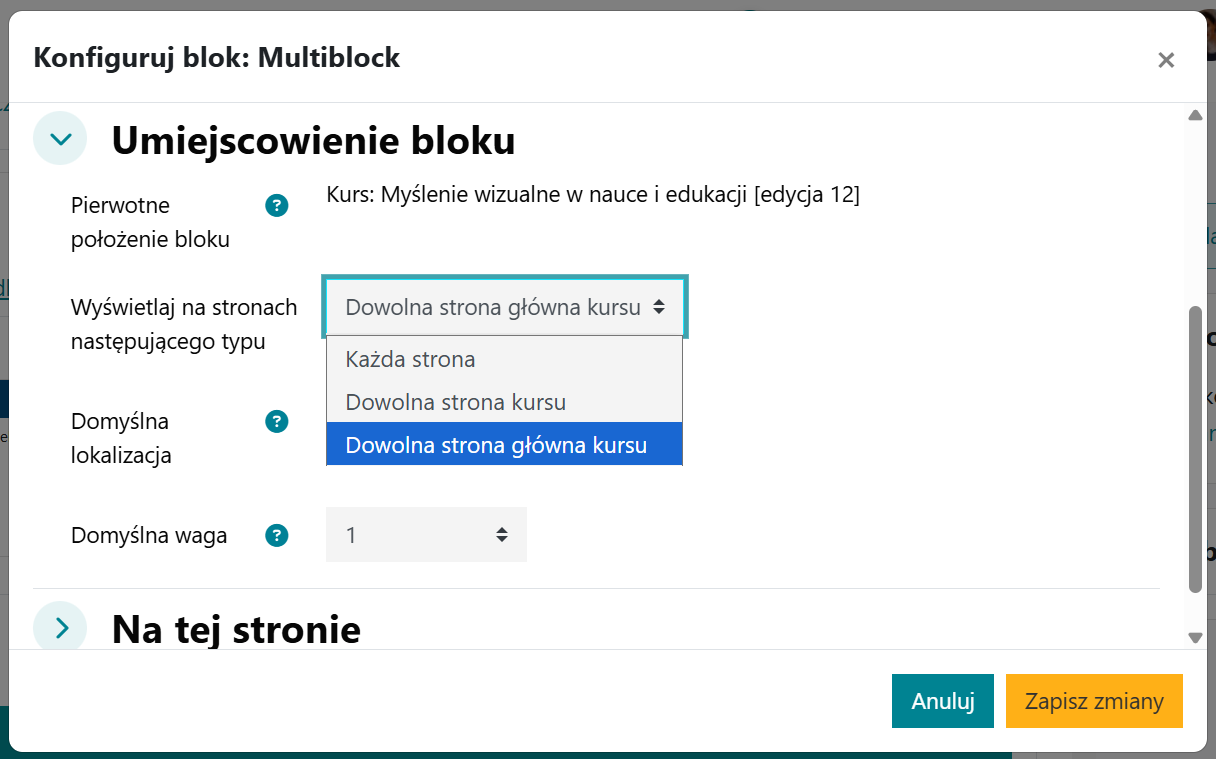
Task: Click the Domyślna waga field label
Action: click(x=149, y=535)
